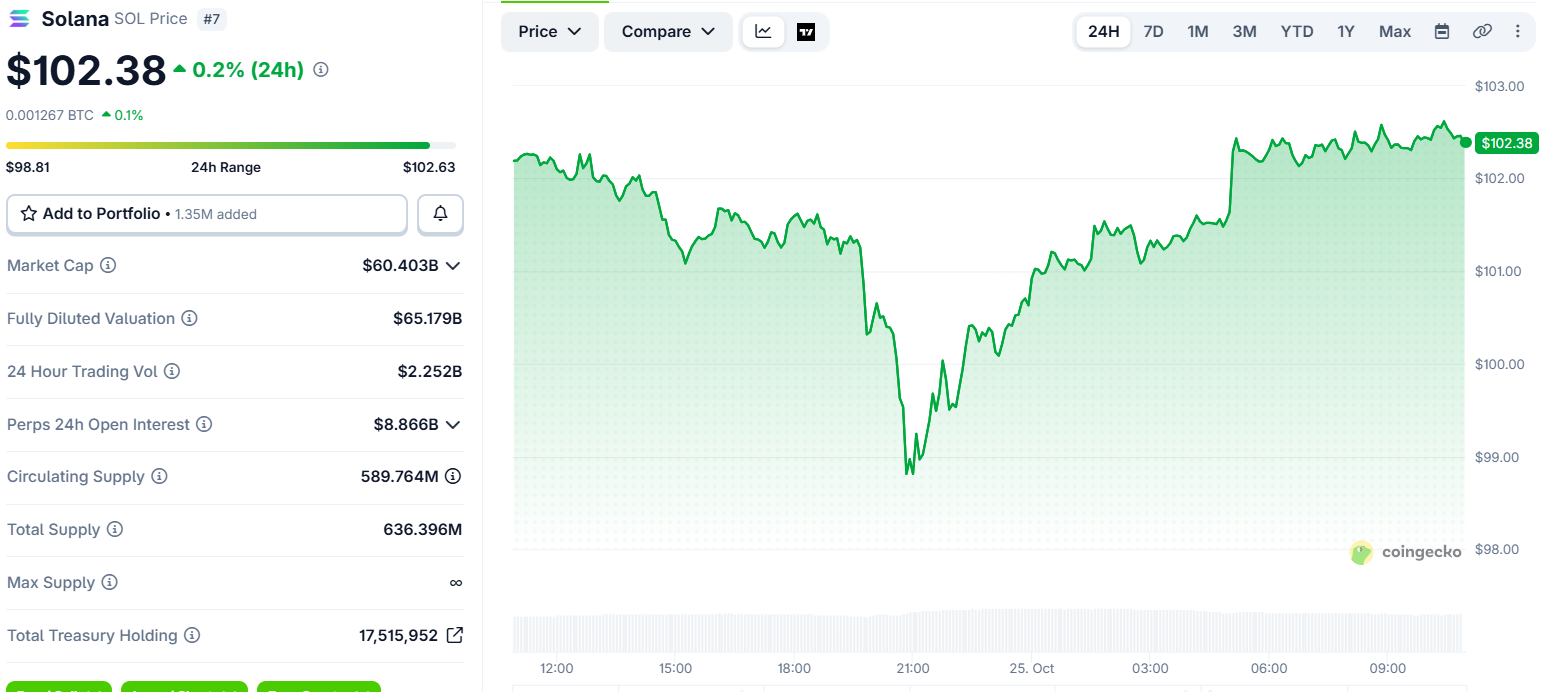Screen dimensions: 1541x692
Task: Select the 7D time range
Action: [x=1153, y=32]
